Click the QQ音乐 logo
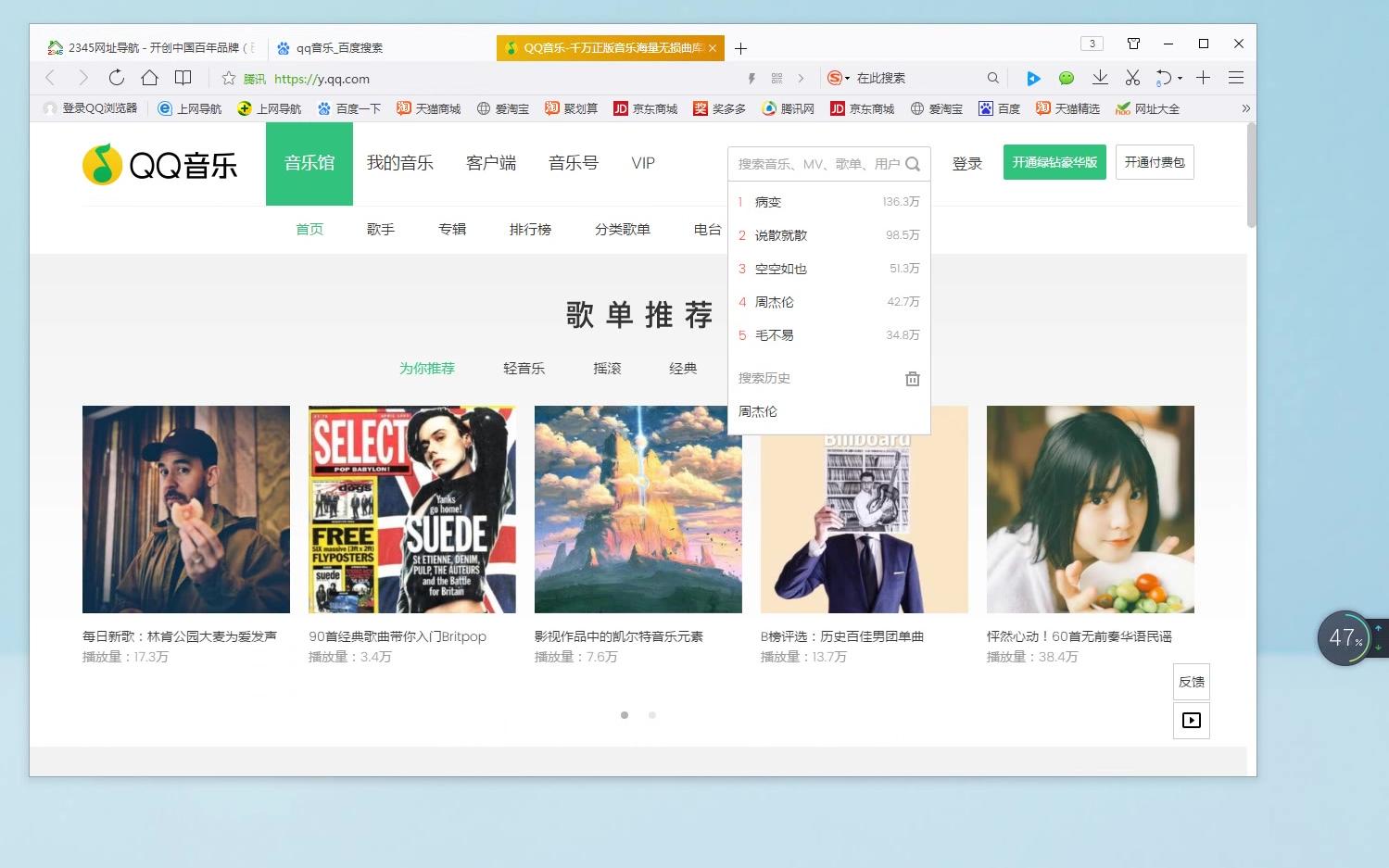Image resolution: width=1389 pixels, height=868 pixels. (159, 164)
